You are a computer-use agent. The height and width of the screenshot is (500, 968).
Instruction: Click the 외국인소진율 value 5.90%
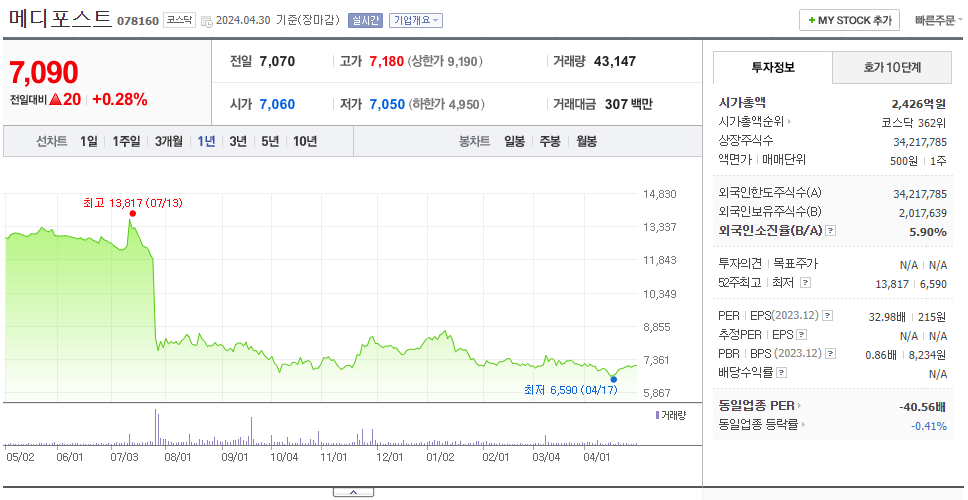click(930, 231)
